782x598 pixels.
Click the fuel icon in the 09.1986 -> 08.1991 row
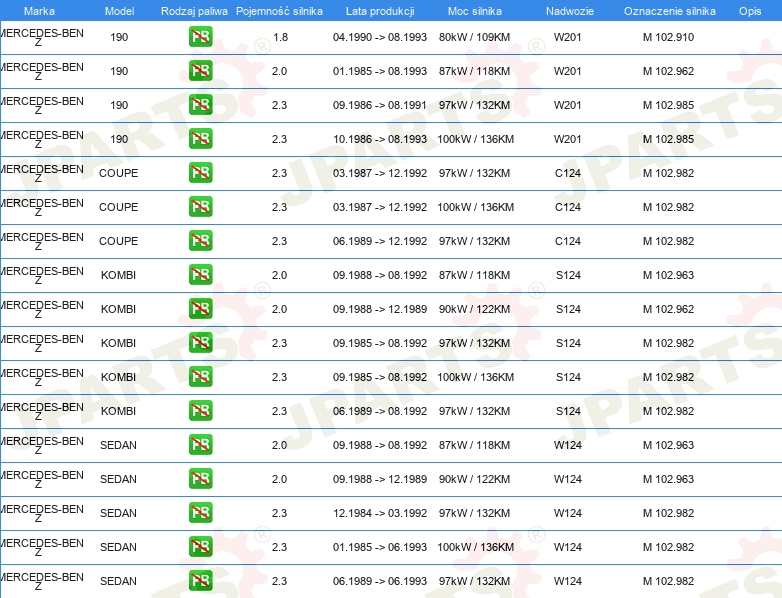(x=200, y=105)
